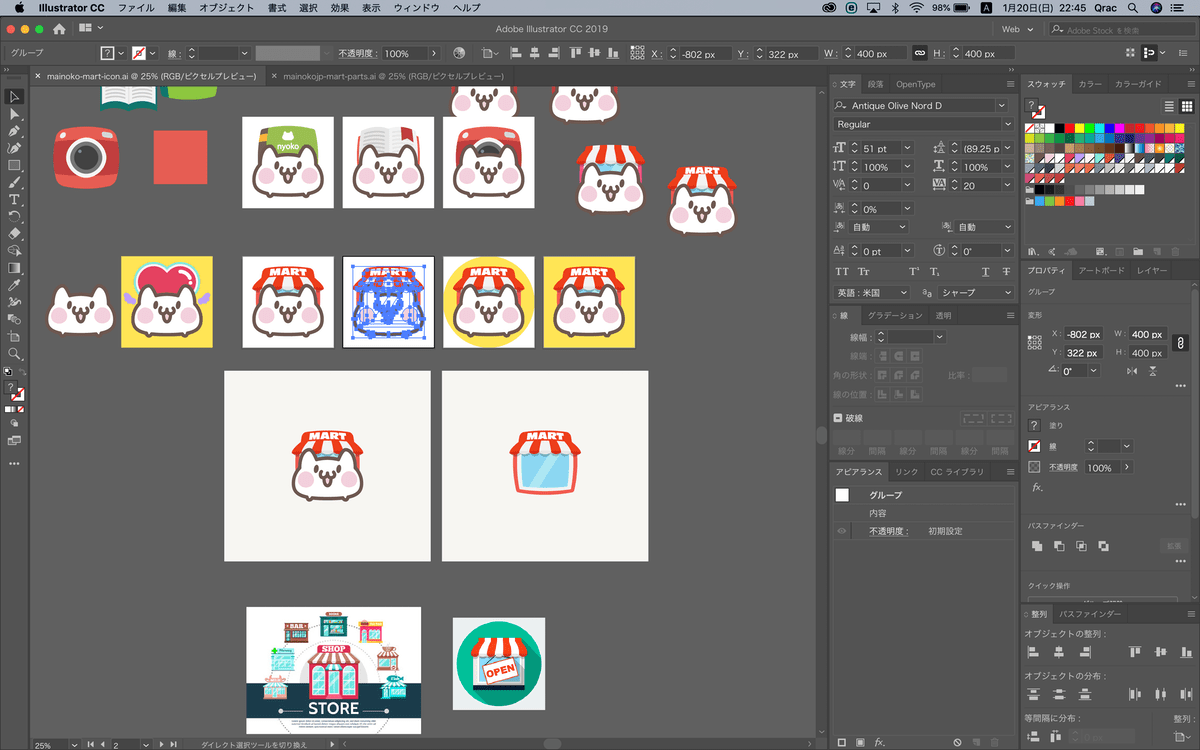Open the font family dropdown showing Antique Olive Nord D
The width and height of the screenshot is (1200, 750).
[x=1001, y=106]
